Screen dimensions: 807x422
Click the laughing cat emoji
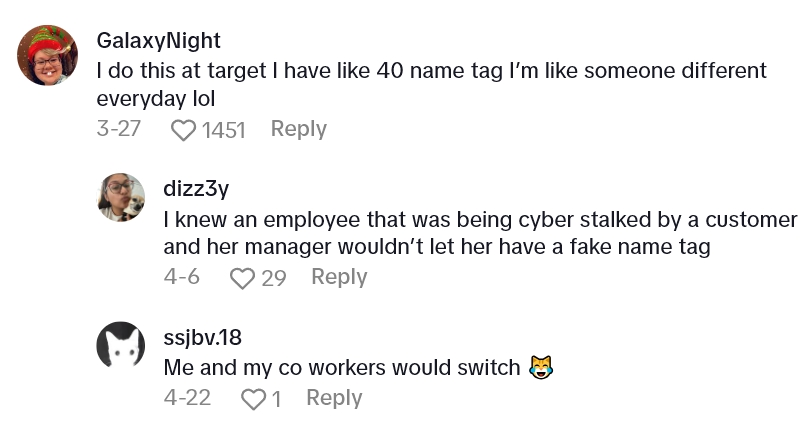(541, 367)
